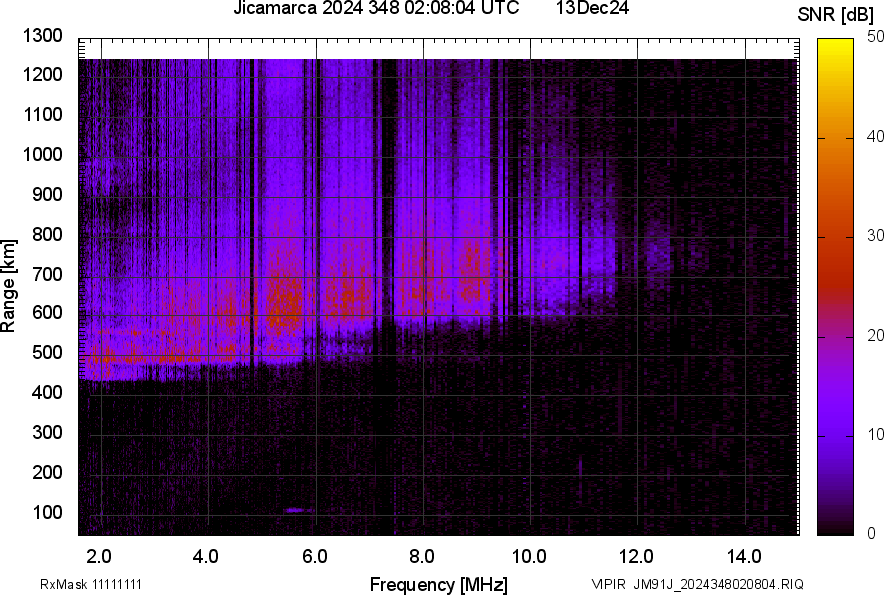The image size is (884, 595).
Task: Click the short echo trace near 100 km
Action: tap(299, 510)
